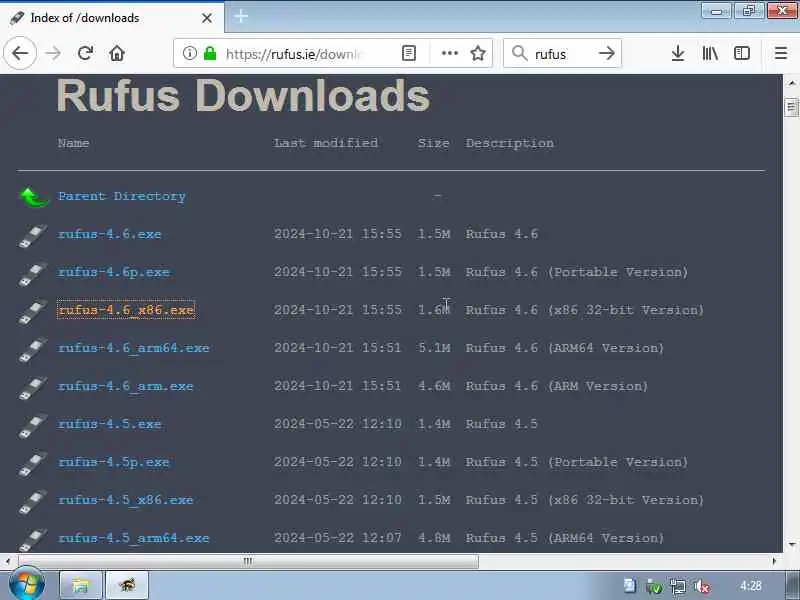The width and height of the screenshot is (800, 600).
Task: Click the green secure connection padlock
Action: (x=210, y=53)
